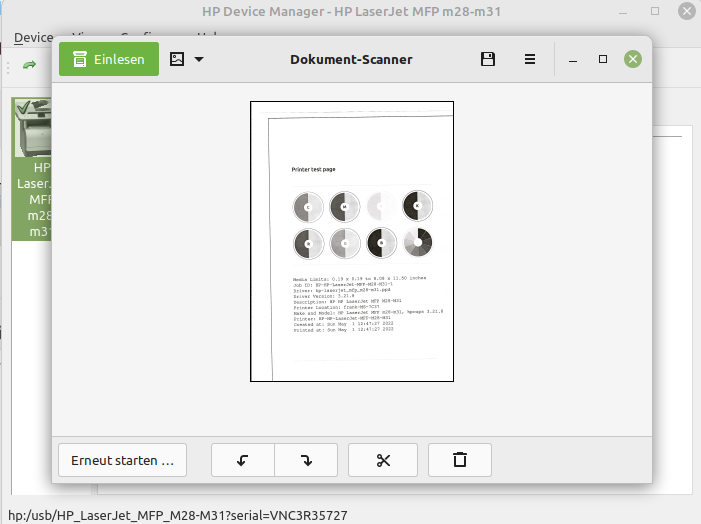
Task: Rotate the page to the left
Action: [x=243, y=460]
